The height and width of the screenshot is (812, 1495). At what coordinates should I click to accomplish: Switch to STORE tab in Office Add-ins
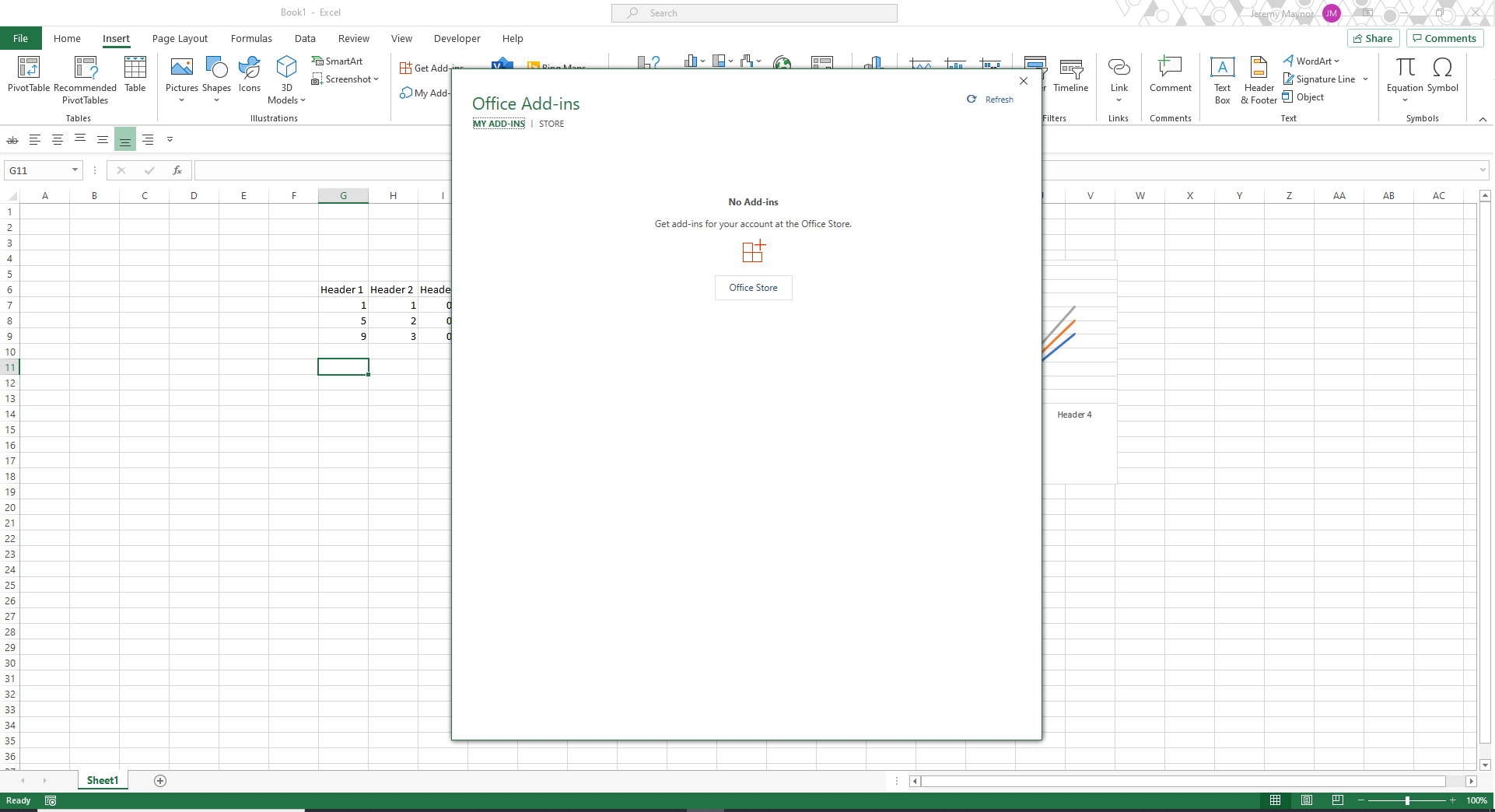tap(551, 124)
